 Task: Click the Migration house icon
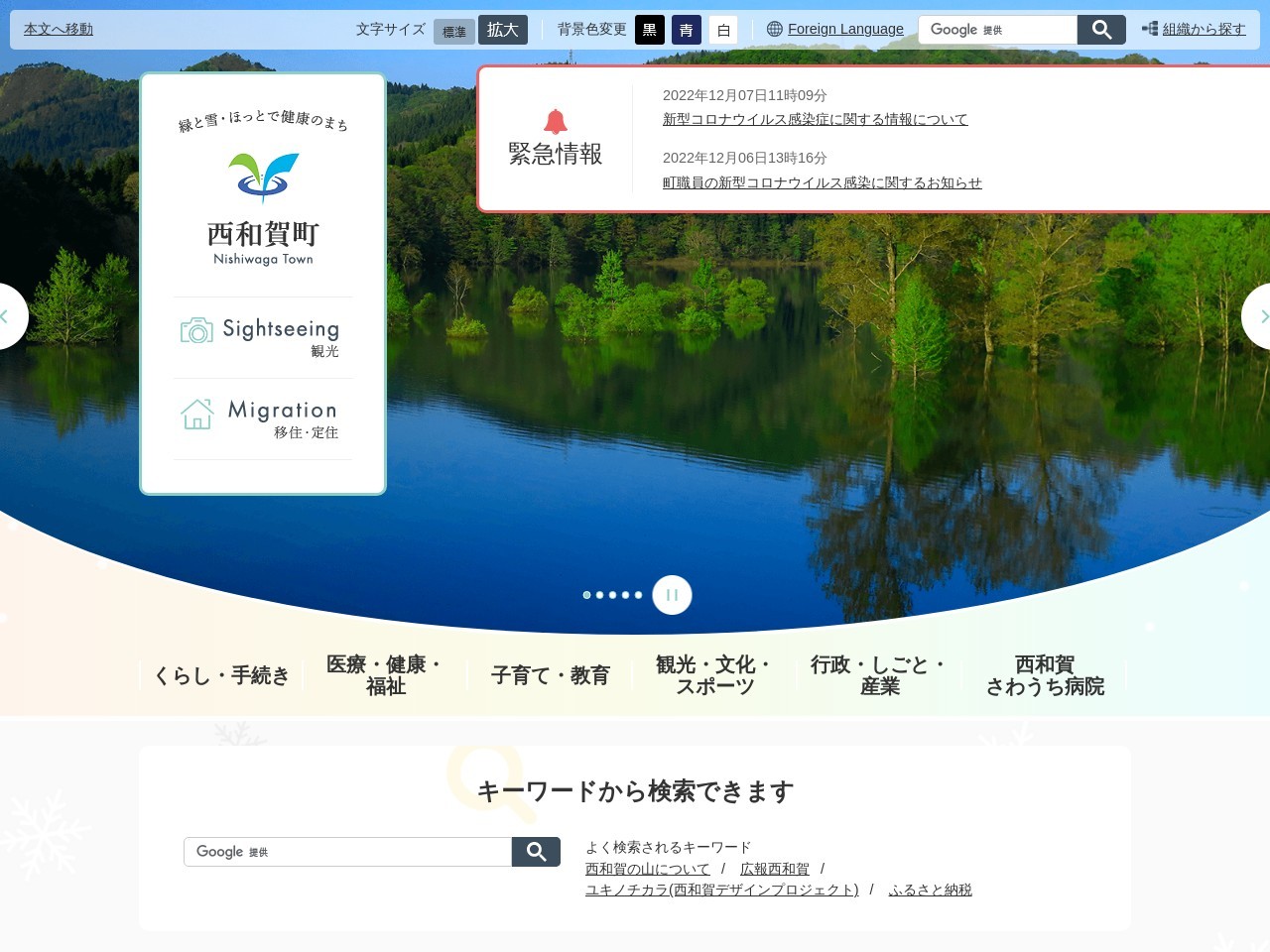coord(197,414)
